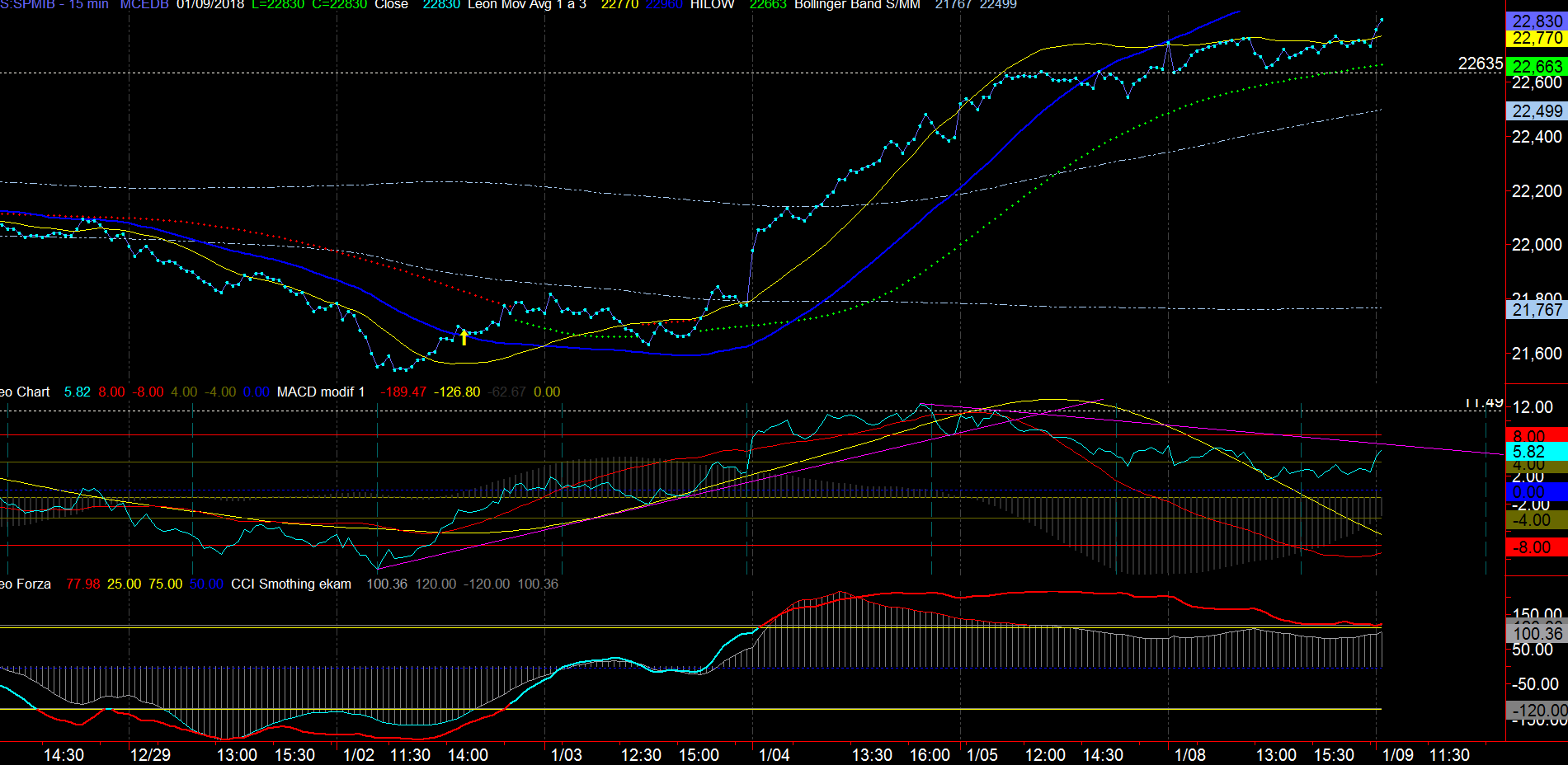Click the 22,200 price axis label
The height and width of the screenshot is (765, 1568).
coord(1537,191)
